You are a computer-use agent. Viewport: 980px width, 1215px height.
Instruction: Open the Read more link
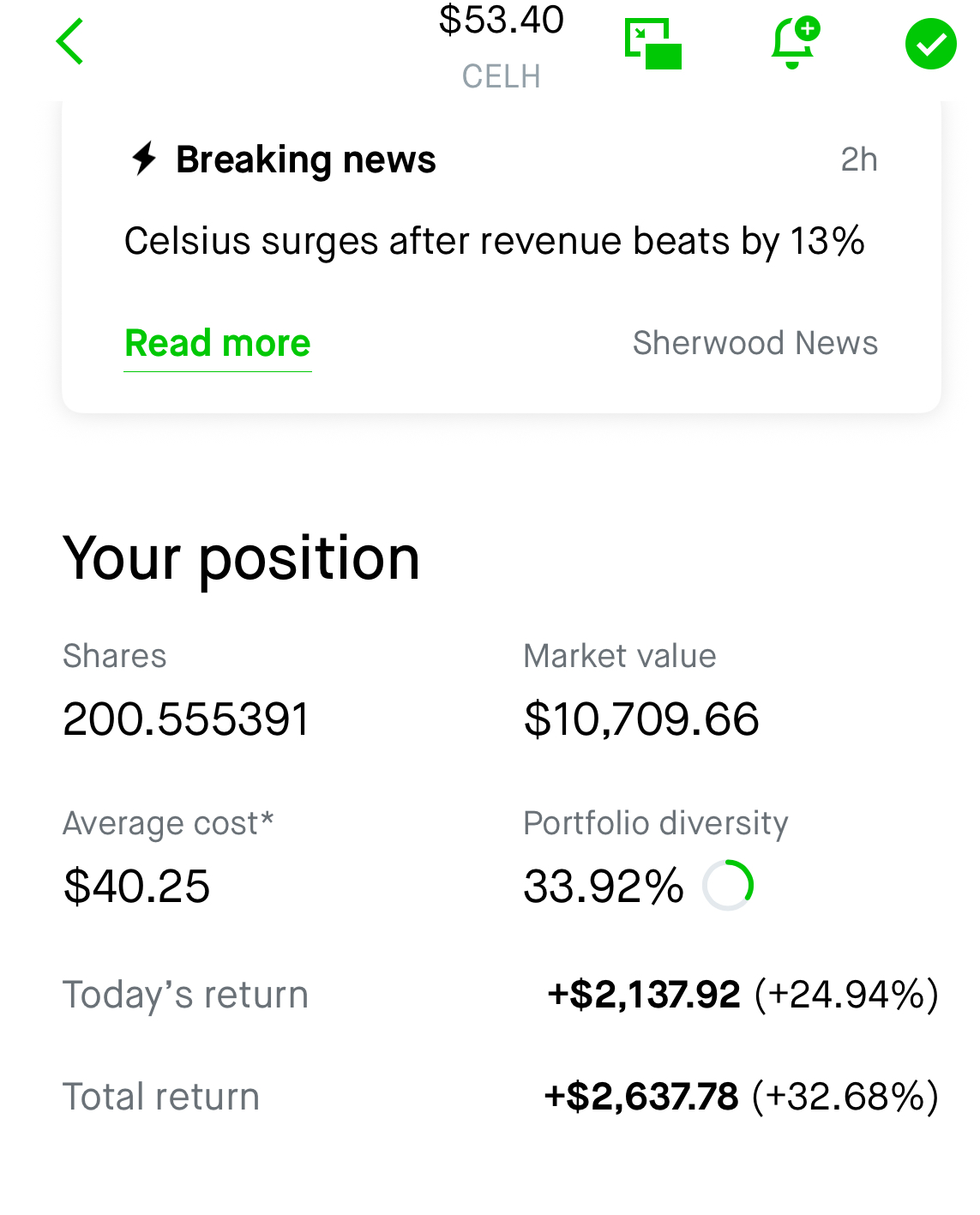point(218,343)
